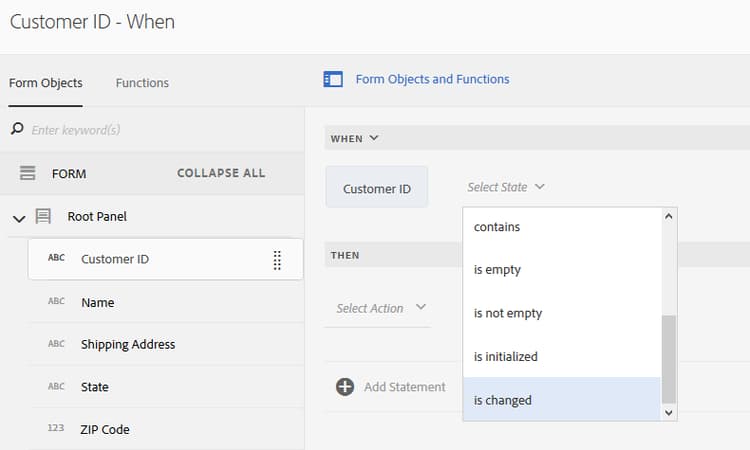The width and height of the screenshot is (750, 450).
Task: Click the Customer ID drag handle
Action: pos(277,260)
